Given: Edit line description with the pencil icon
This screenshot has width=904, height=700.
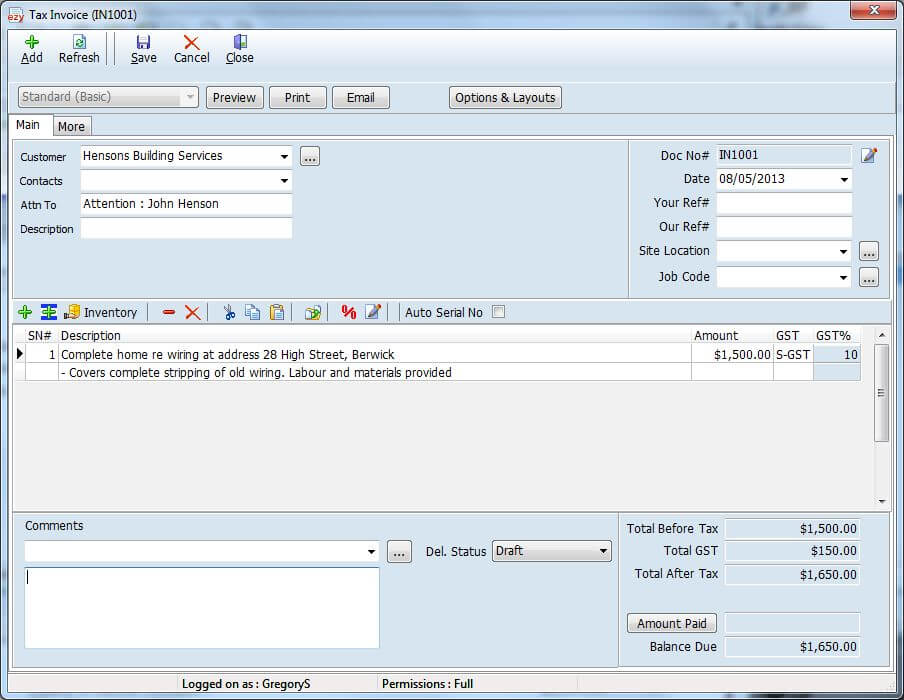Looking at the screenshot, I should (373, 312).
